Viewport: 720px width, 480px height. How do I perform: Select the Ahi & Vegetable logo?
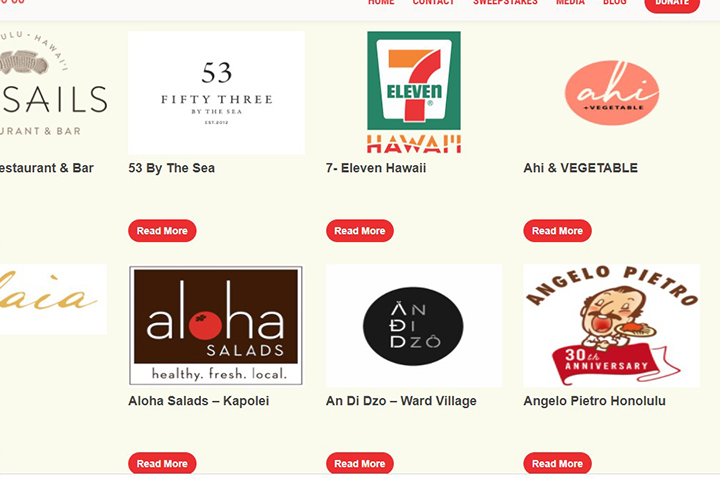pos(612,93)
